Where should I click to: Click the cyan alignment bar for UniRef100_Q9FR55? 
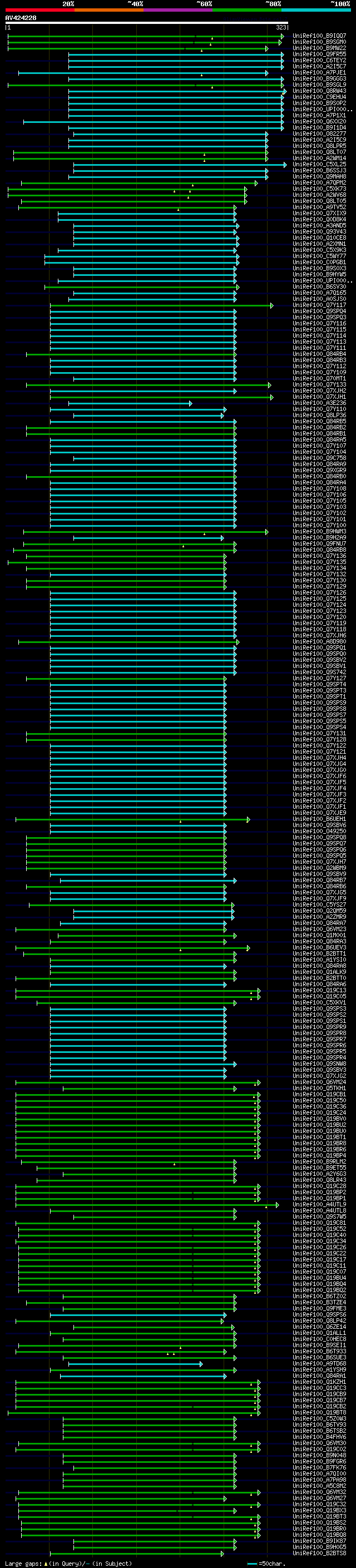tap(176, 54)
